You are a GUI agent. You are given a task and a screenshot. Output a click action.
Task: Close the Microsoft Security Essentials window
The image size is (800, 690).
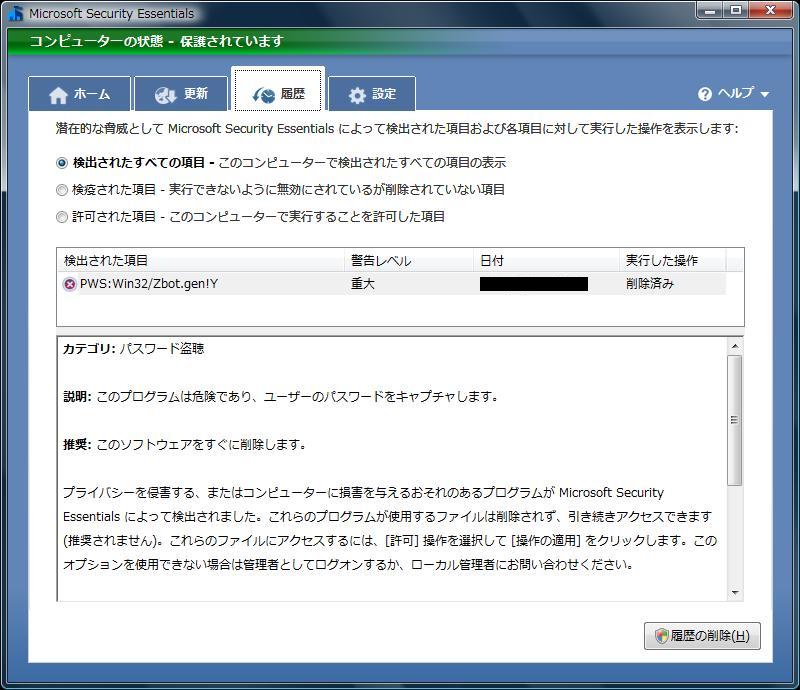[x=770, y=11]
